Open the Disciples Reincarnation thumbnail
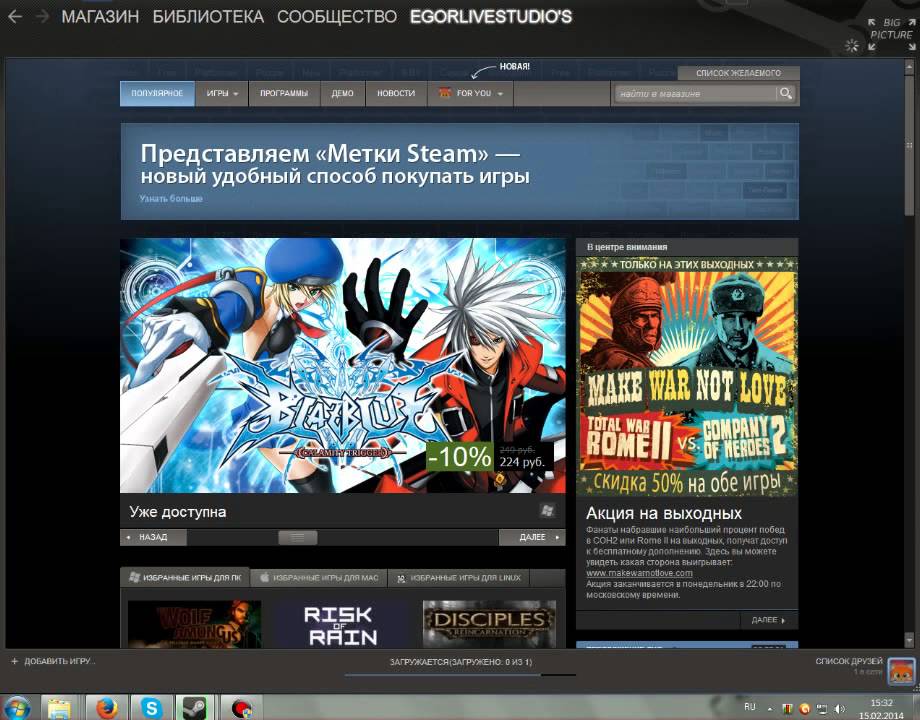 pos(489,624)
